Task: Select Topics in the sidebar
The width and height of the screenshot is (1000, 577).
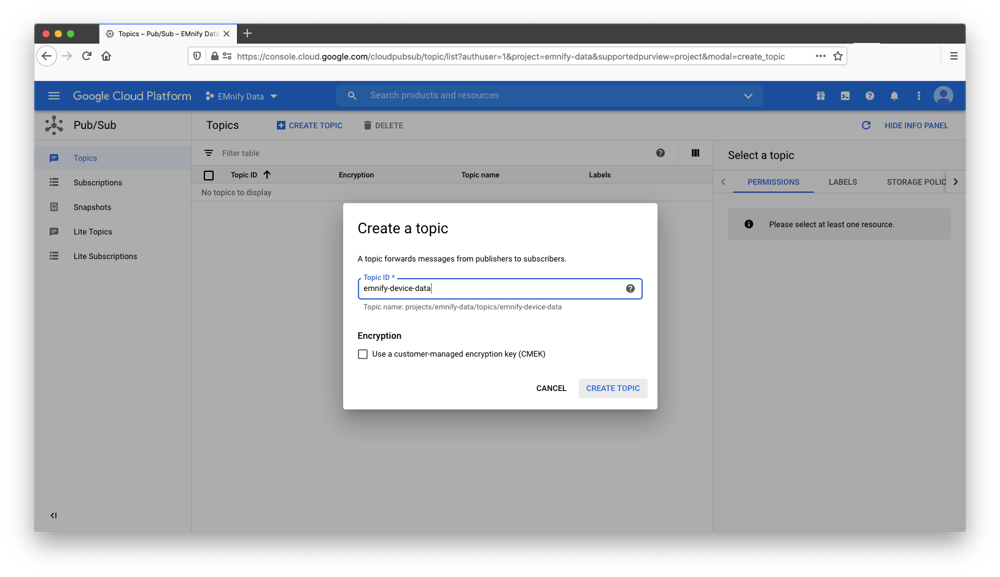Action: [x=113, y=158]
